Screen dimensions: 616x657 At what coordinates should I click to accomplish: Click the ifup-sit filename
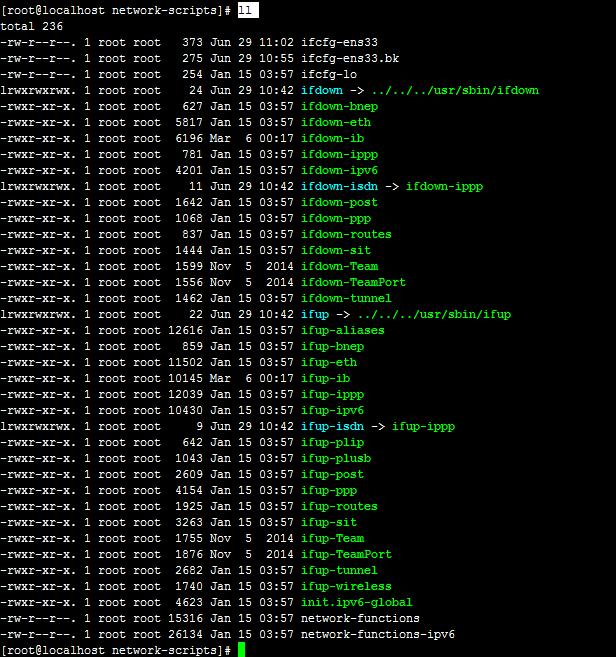click(x=329, y=522)
